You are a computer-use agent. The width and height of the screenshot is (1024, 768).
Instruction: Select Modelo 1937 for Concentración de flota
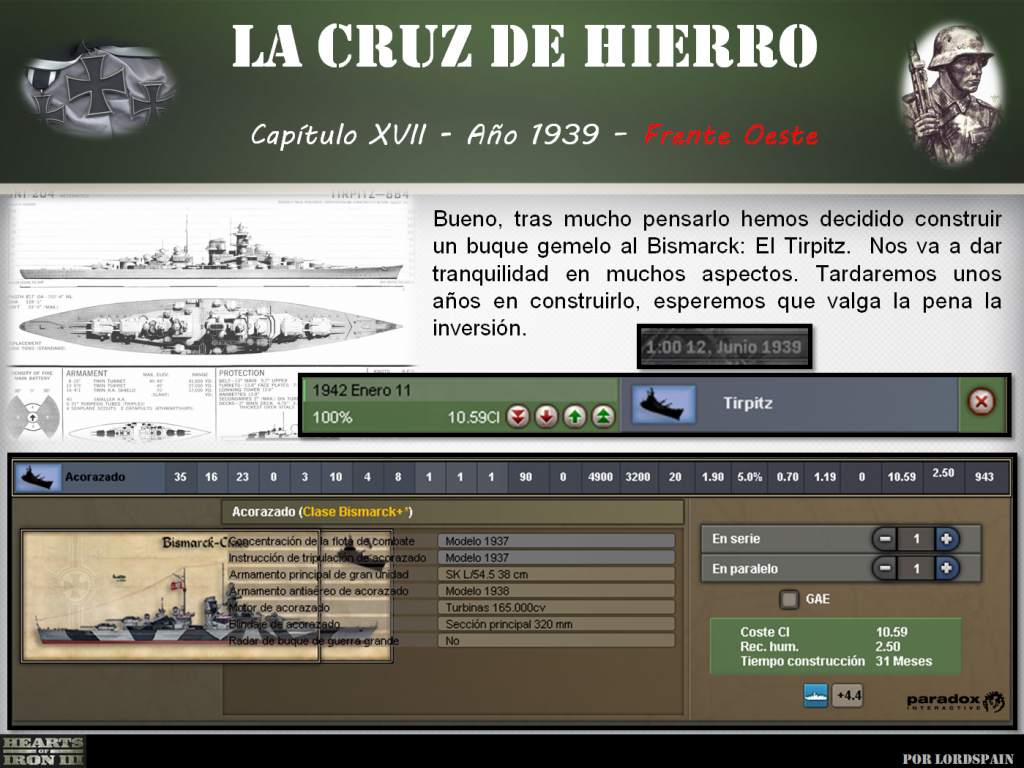556,541
